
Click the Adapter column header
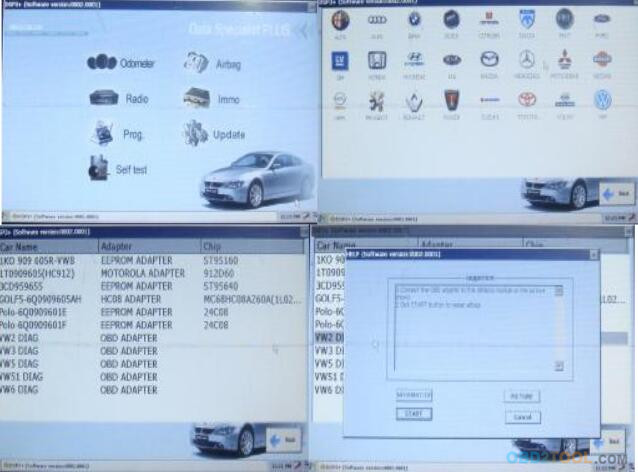click(149, 247)
